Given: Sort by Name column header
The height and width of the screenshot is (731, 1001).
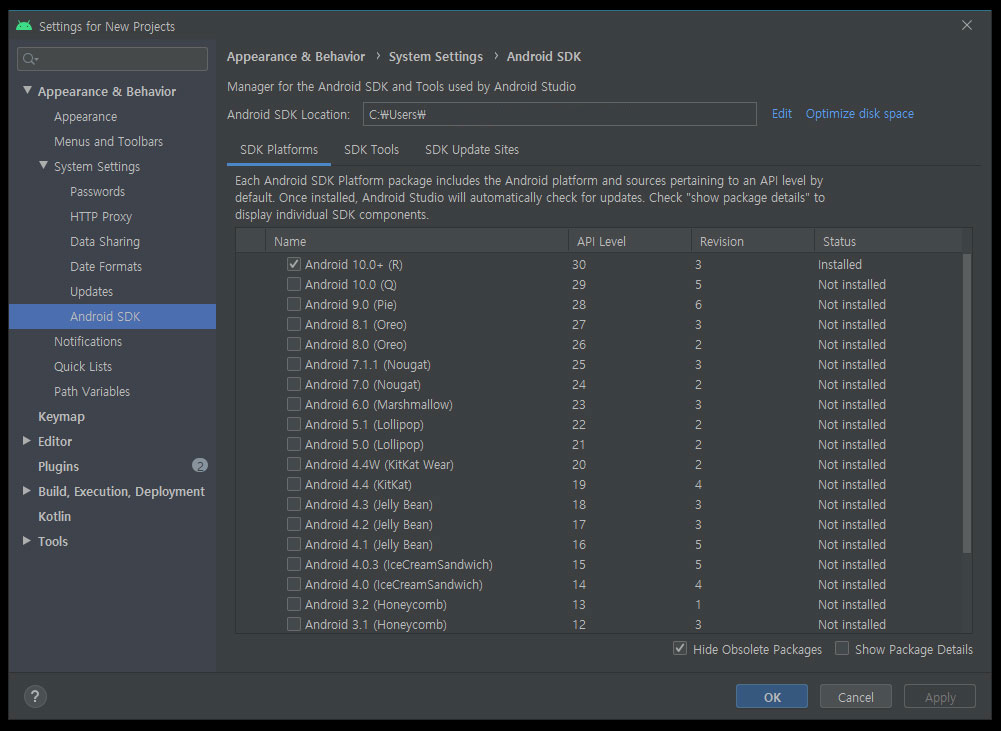Looking at the screenshot, I should [417, 241].
